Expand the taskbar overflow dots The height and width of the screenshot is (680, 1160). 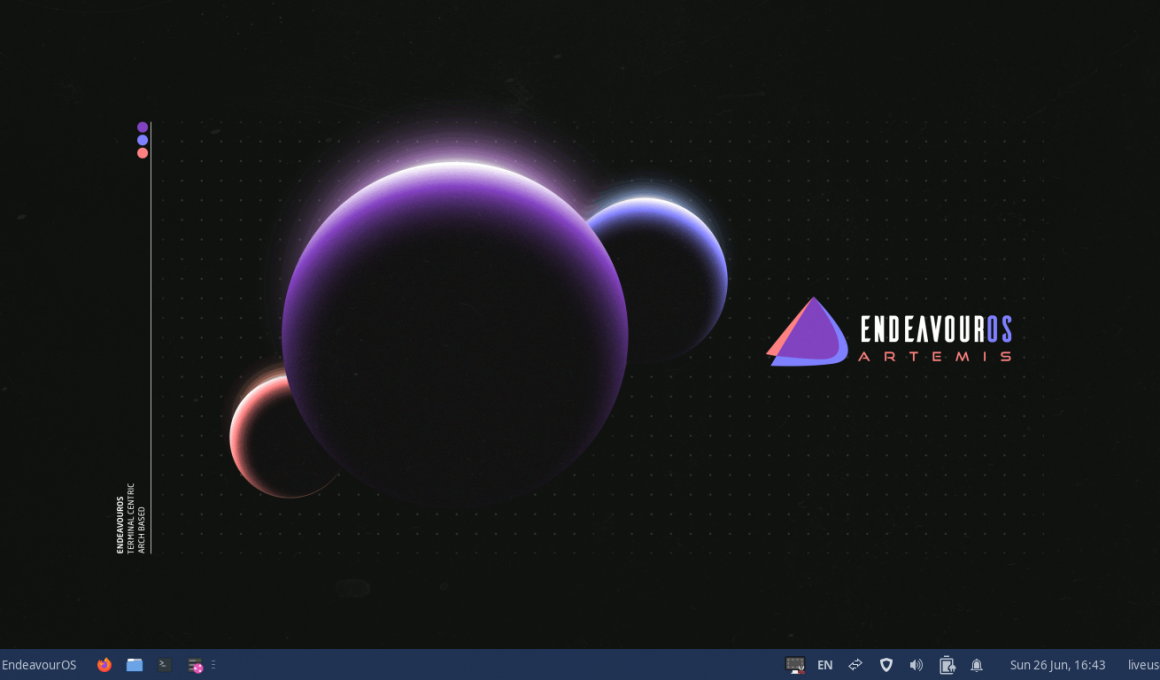(x=213, y=664)
